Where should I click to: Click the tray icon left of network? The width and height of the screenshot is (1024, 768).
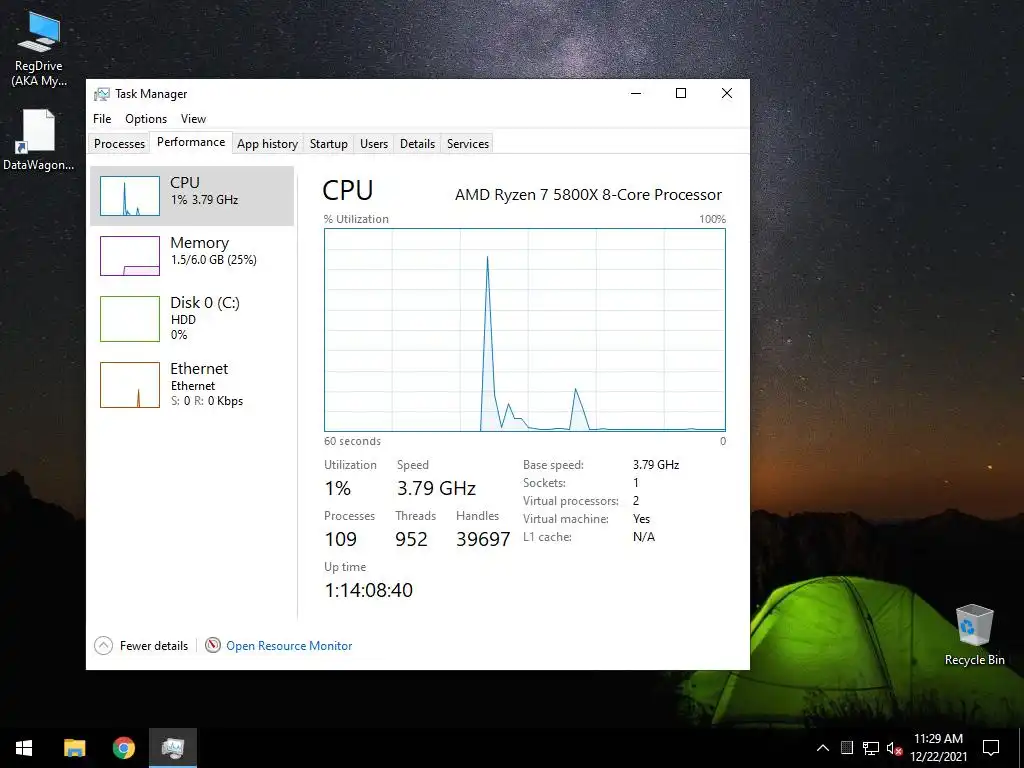(x=847, y=748)
